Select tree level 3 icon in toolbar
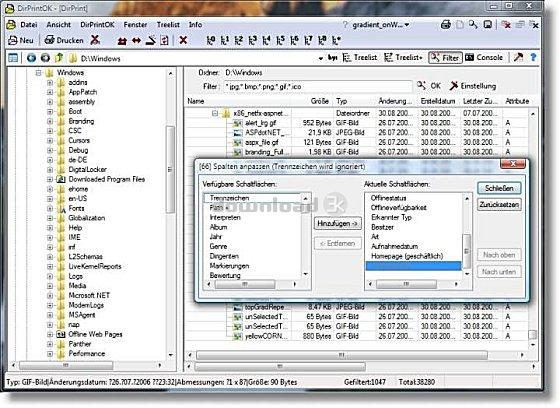560x408 pixels. point(252,40)
